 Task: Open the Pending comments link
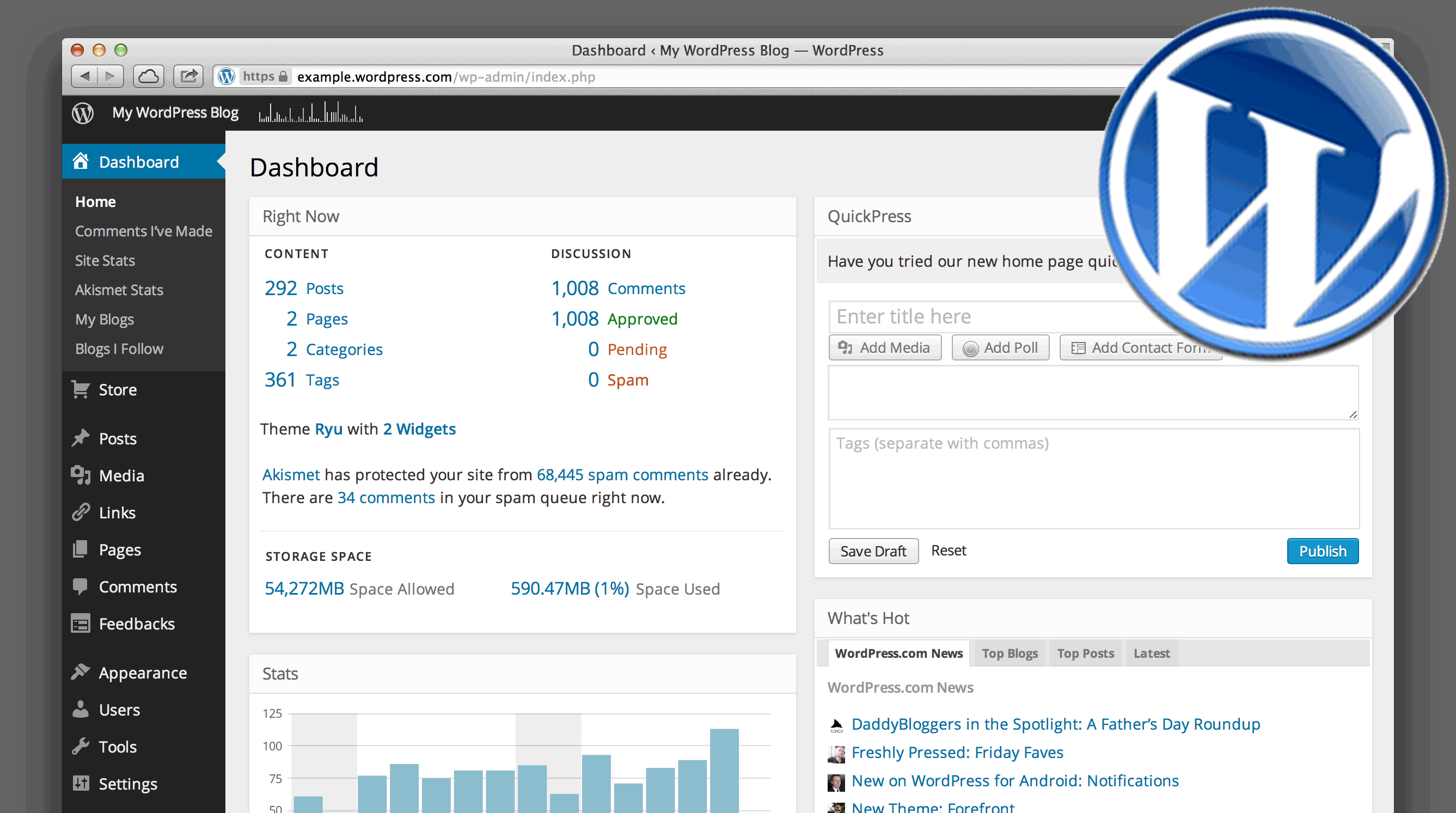(x=637, y=350)
